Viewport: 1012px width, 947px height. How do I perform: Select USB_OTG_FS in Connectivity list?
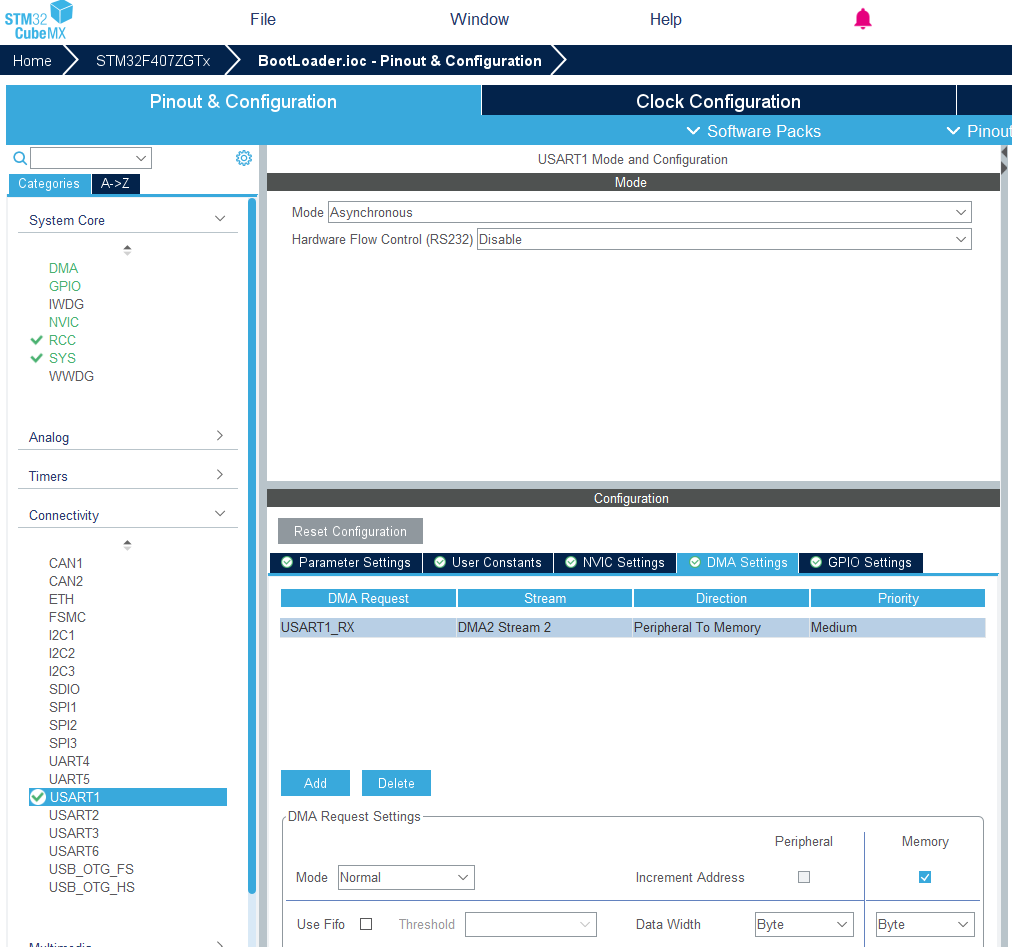[91, 870]
